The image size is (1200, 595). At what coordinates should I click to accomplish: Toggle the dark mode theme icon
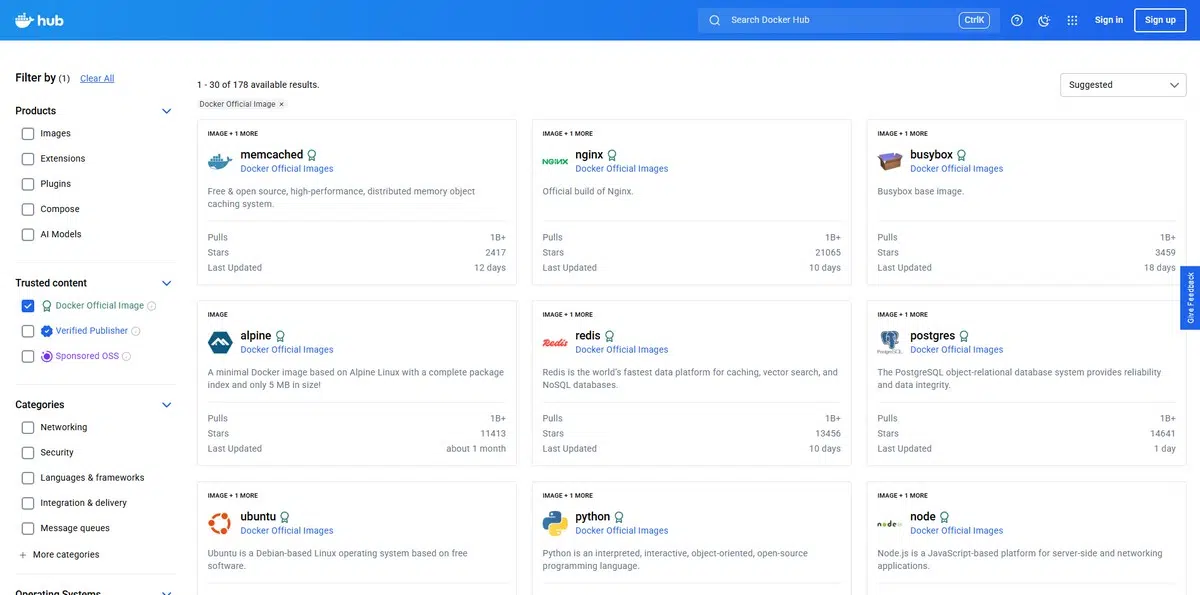[1044, 20]
